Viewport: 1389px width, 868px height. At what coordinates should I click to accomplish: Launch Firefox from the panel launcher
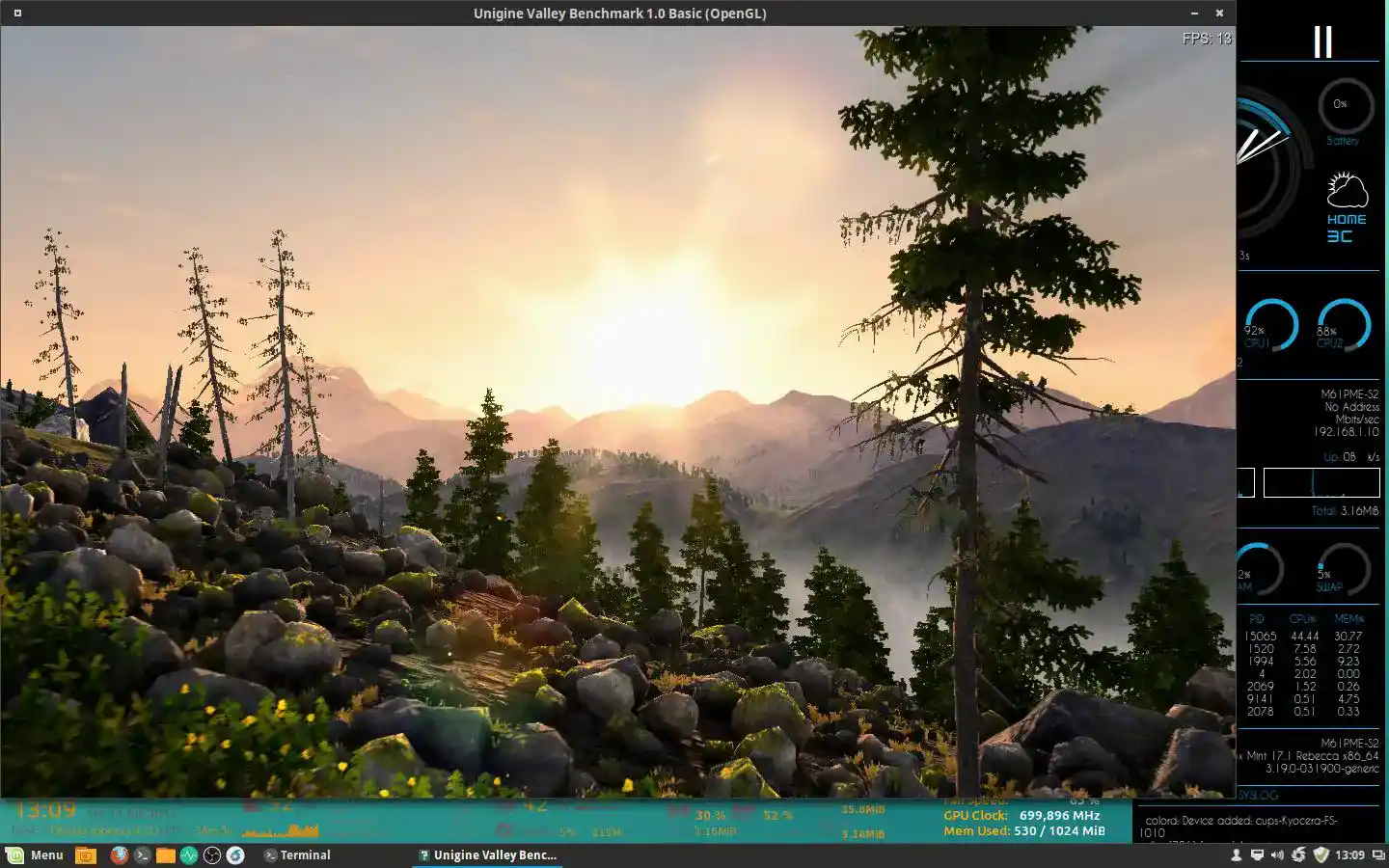pyautogui.click(x=119, y=854)
